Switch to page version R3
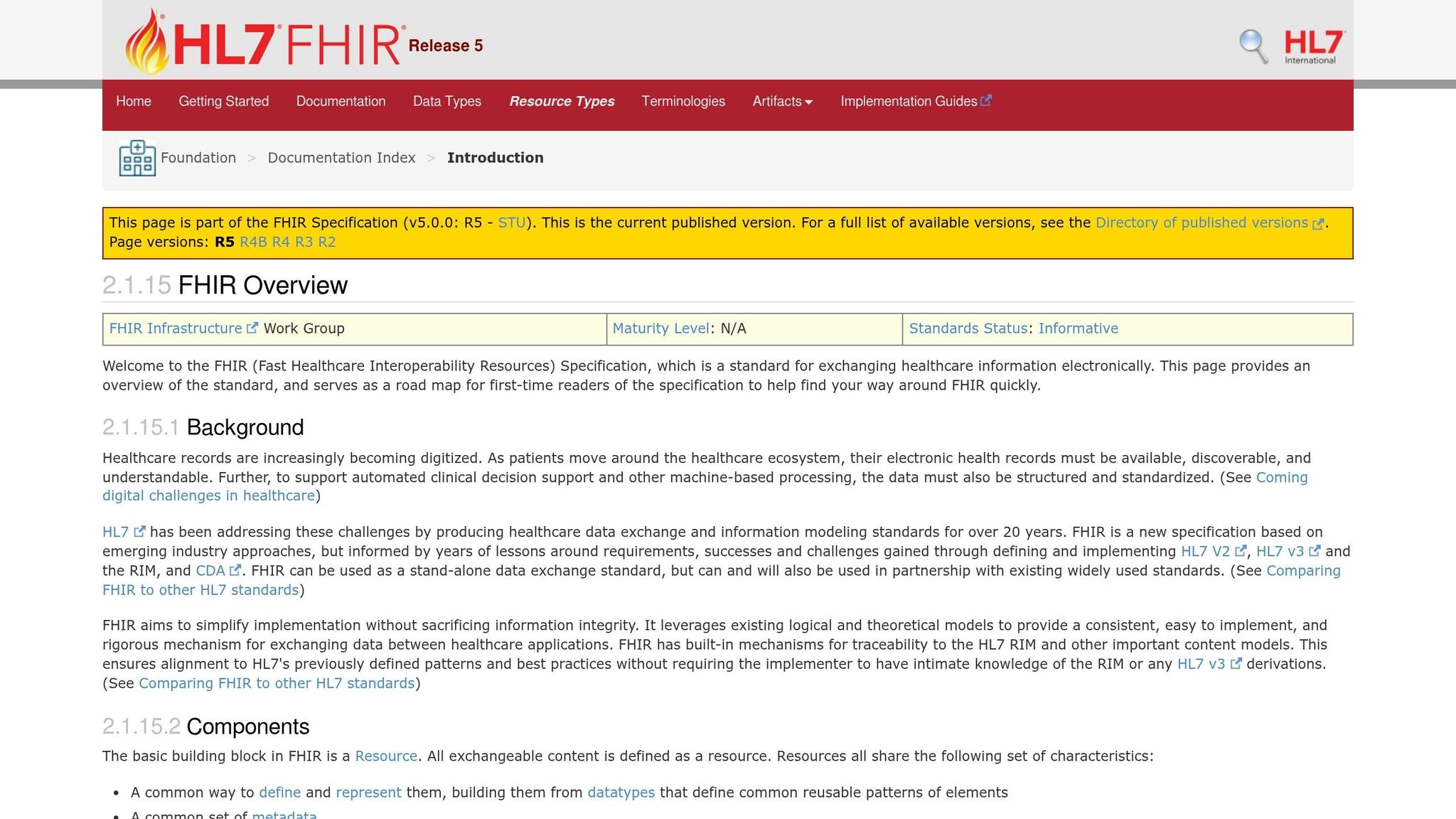 pyautogui.click(x=304, y=242)
